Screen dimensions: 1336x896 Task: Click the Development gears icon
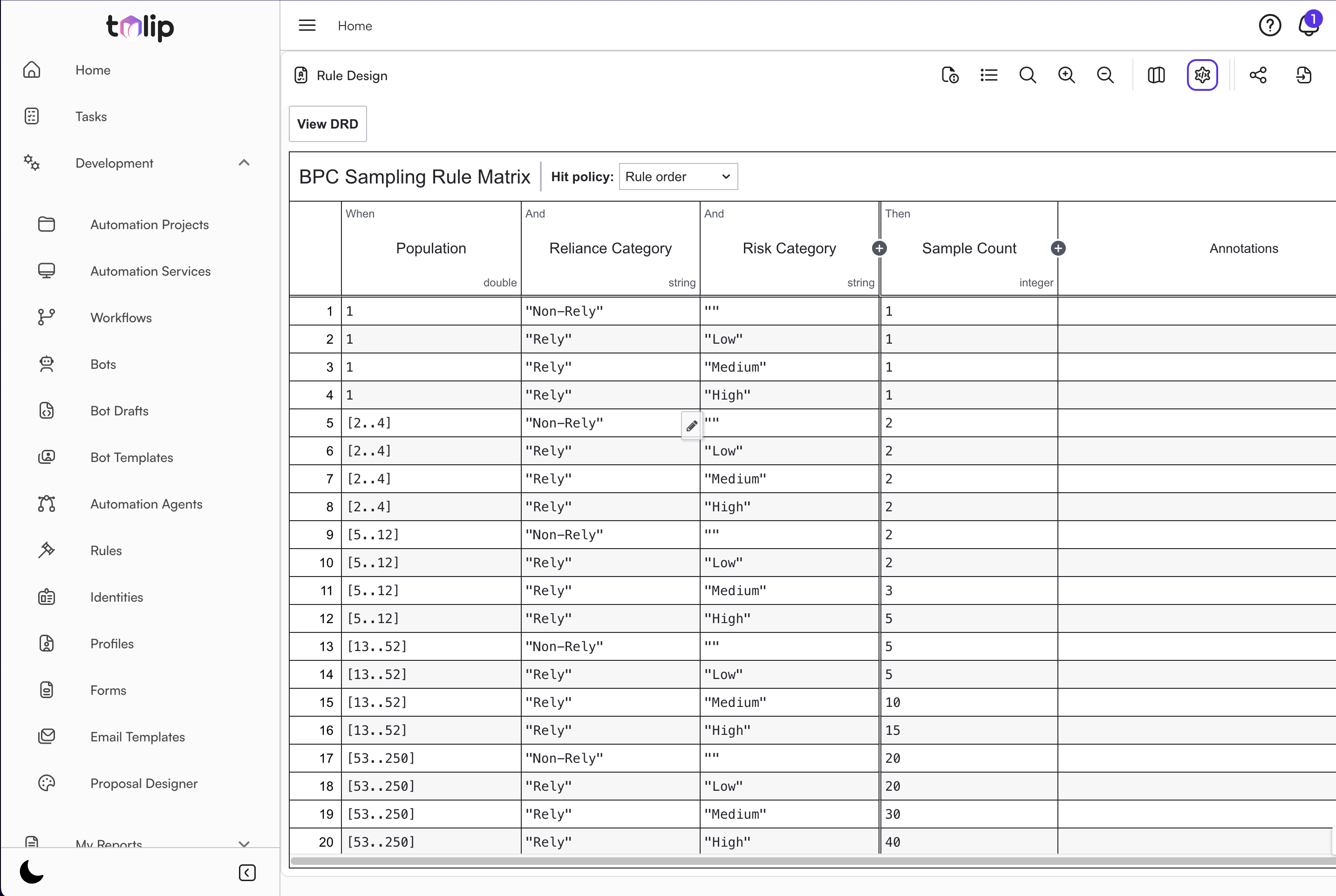click(31, 163)
